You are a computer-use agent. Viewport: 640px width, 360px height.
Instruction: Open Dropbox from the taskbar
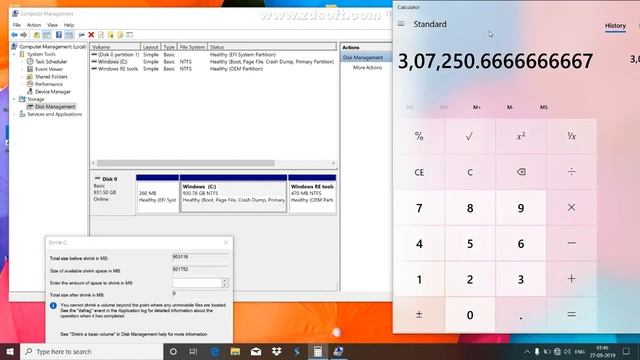coord(277,351)
